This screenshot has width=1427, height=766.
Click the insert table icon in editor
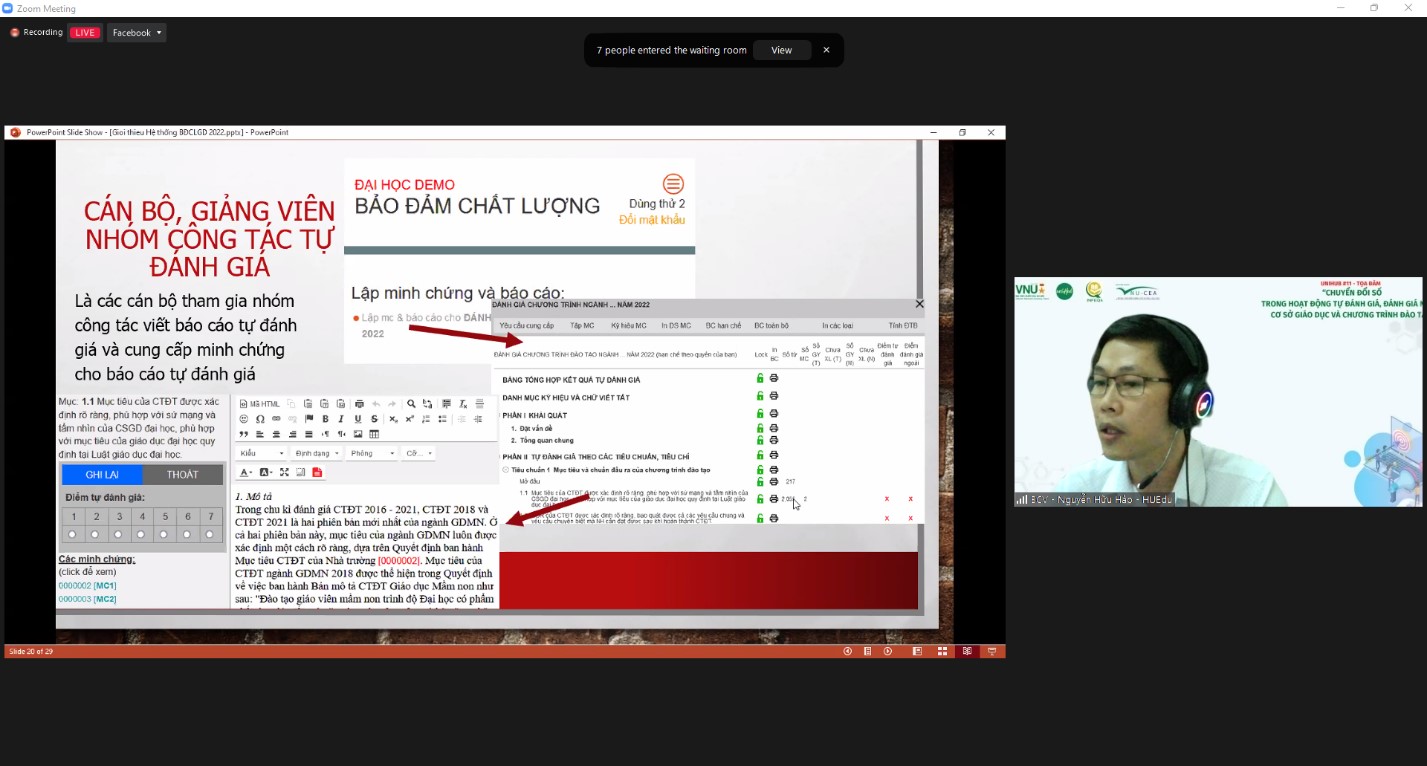coord(374,434)
